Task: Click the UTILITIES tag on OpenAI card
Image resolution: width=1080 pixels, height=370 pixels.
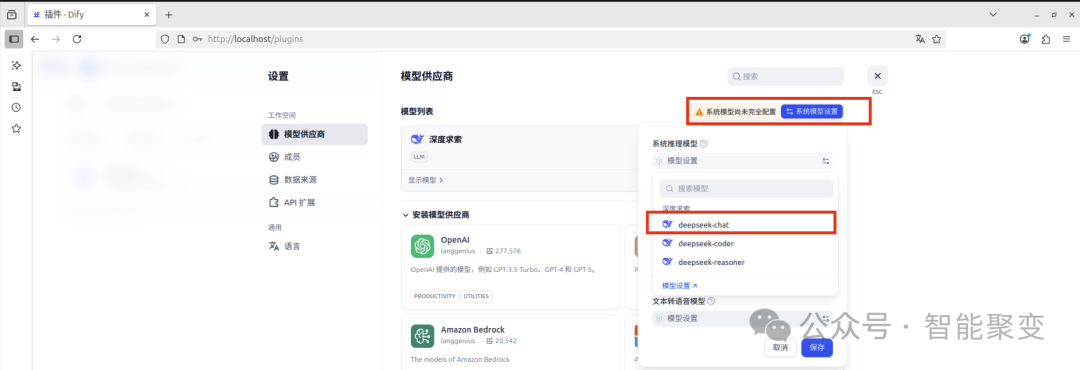Action: click(477, 296)
